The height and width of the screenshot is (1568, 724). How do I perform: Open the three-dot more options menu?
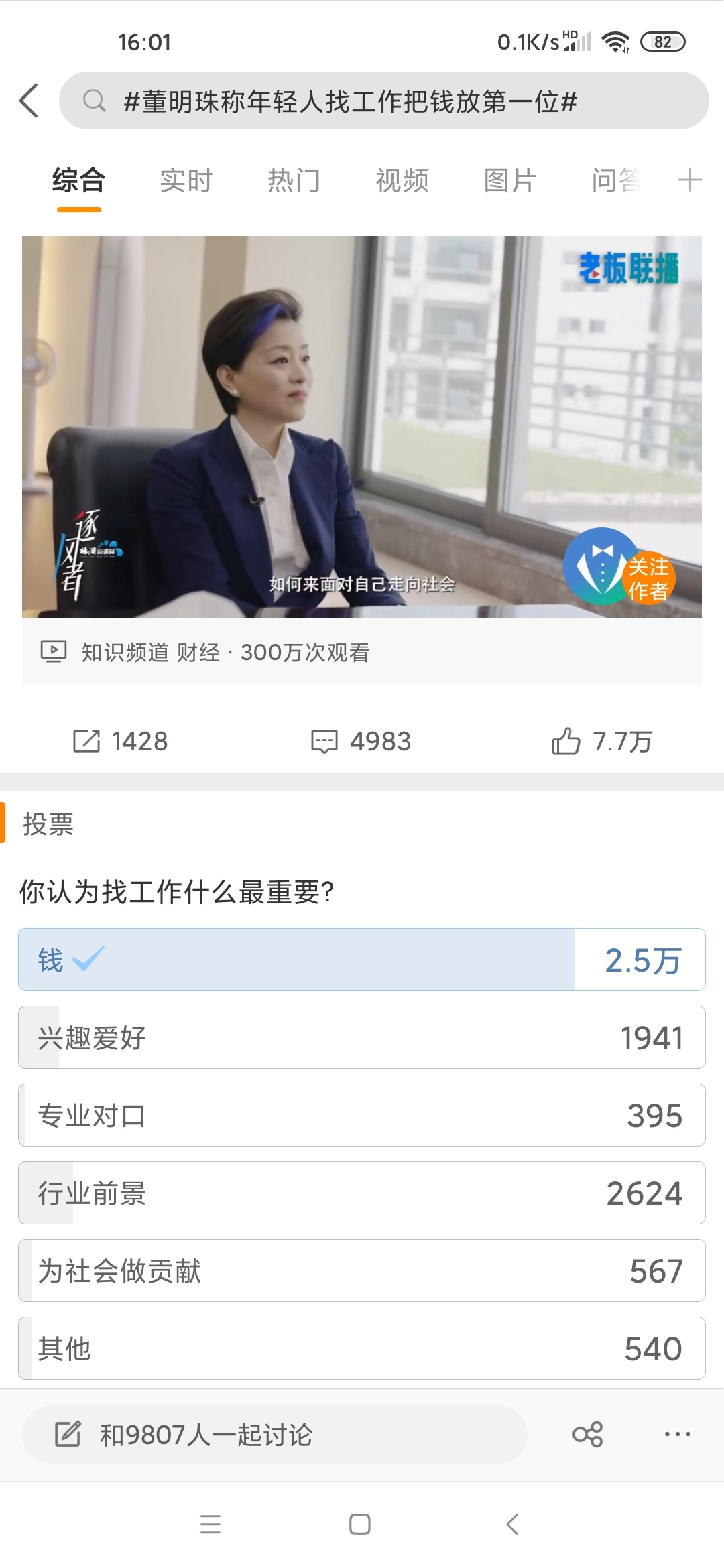point(678,1434)
